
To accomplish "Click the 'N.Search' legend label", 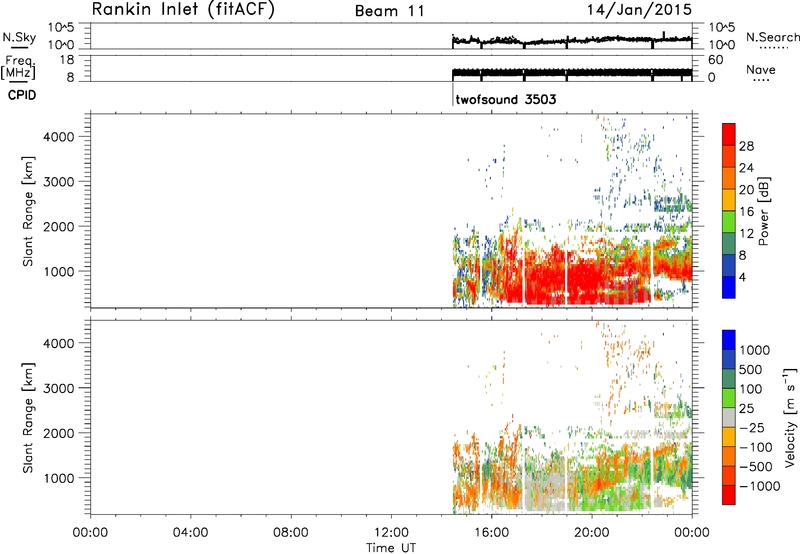I will pyautogui.click(x=772, y=37).
